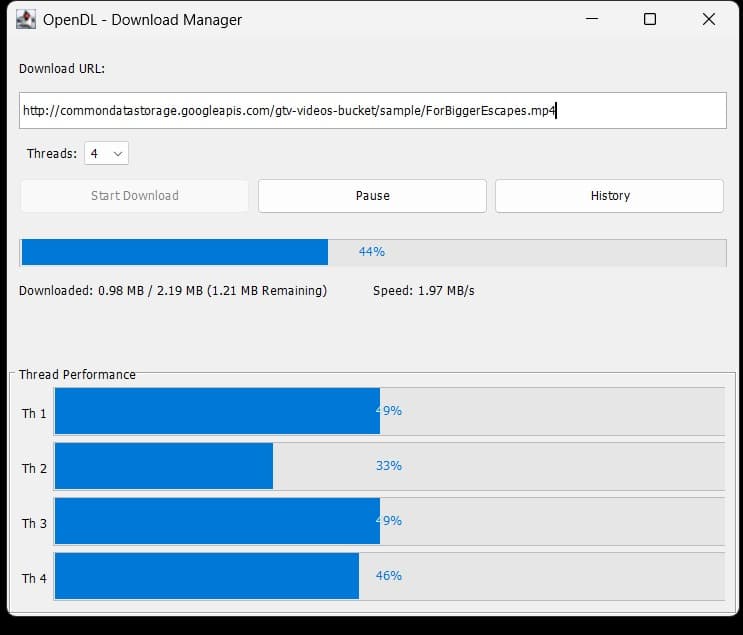Open the download History
The width and height of the screenshot is (743, 635).
click(609, 196)
